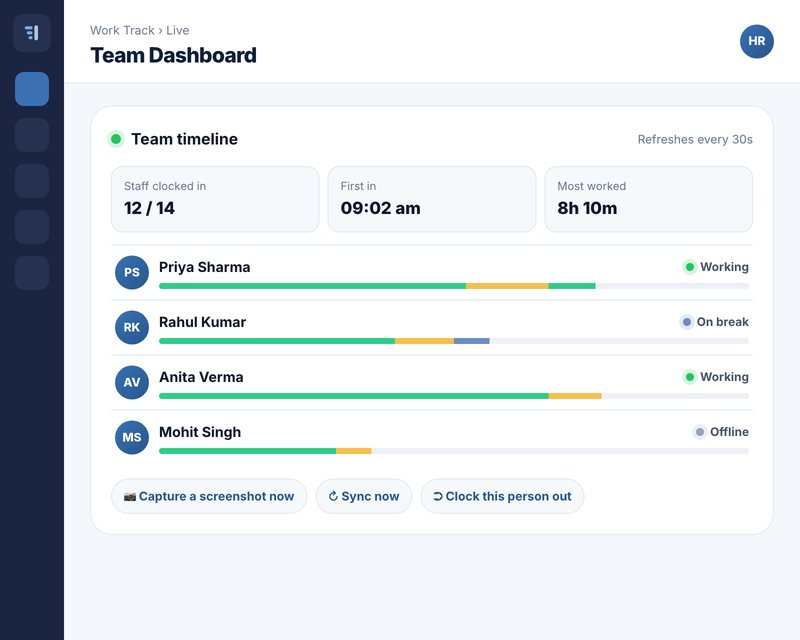
Task: Clock this person out
Action: click(503, 496)
